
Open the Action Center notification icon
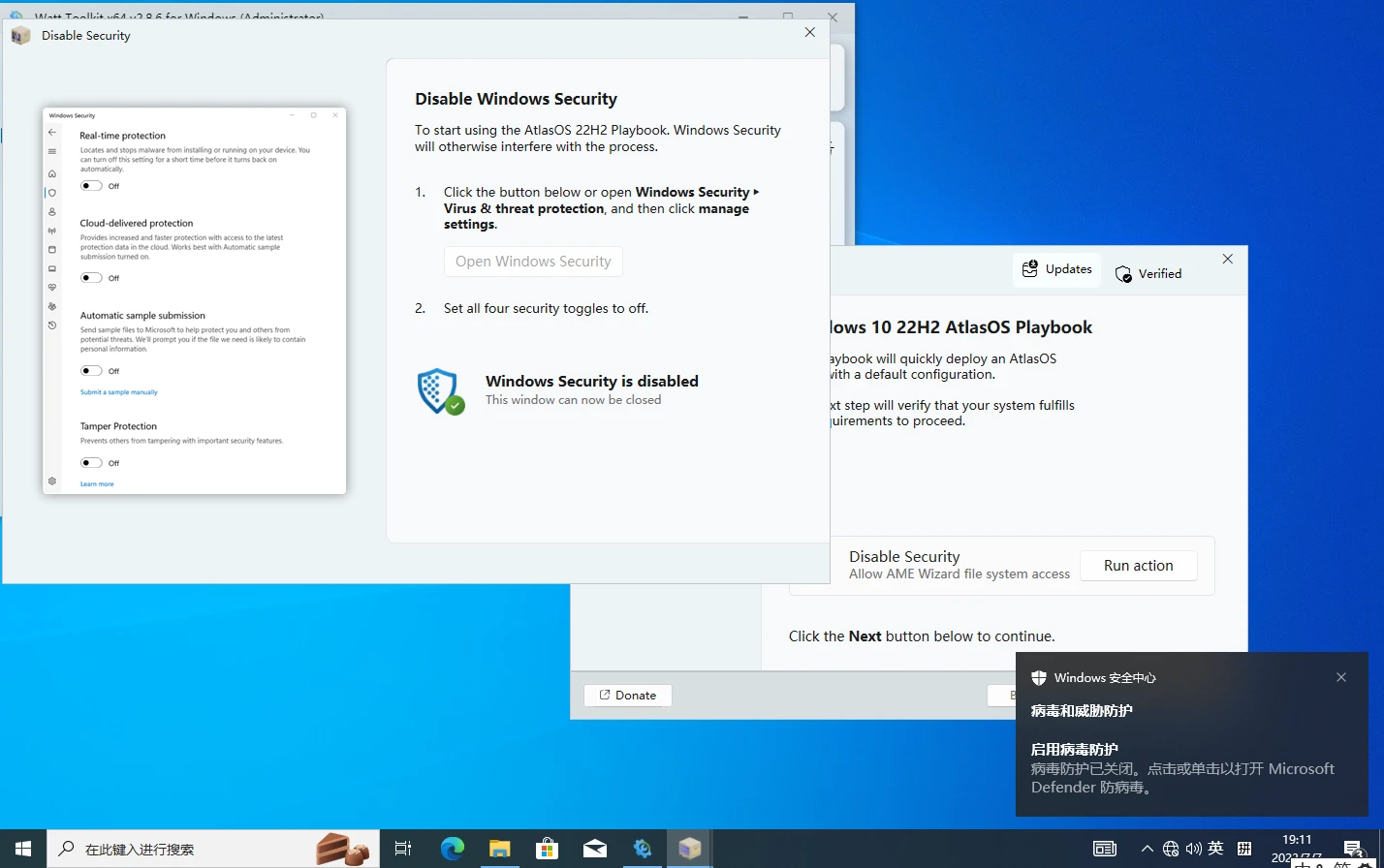(1355, 849)
